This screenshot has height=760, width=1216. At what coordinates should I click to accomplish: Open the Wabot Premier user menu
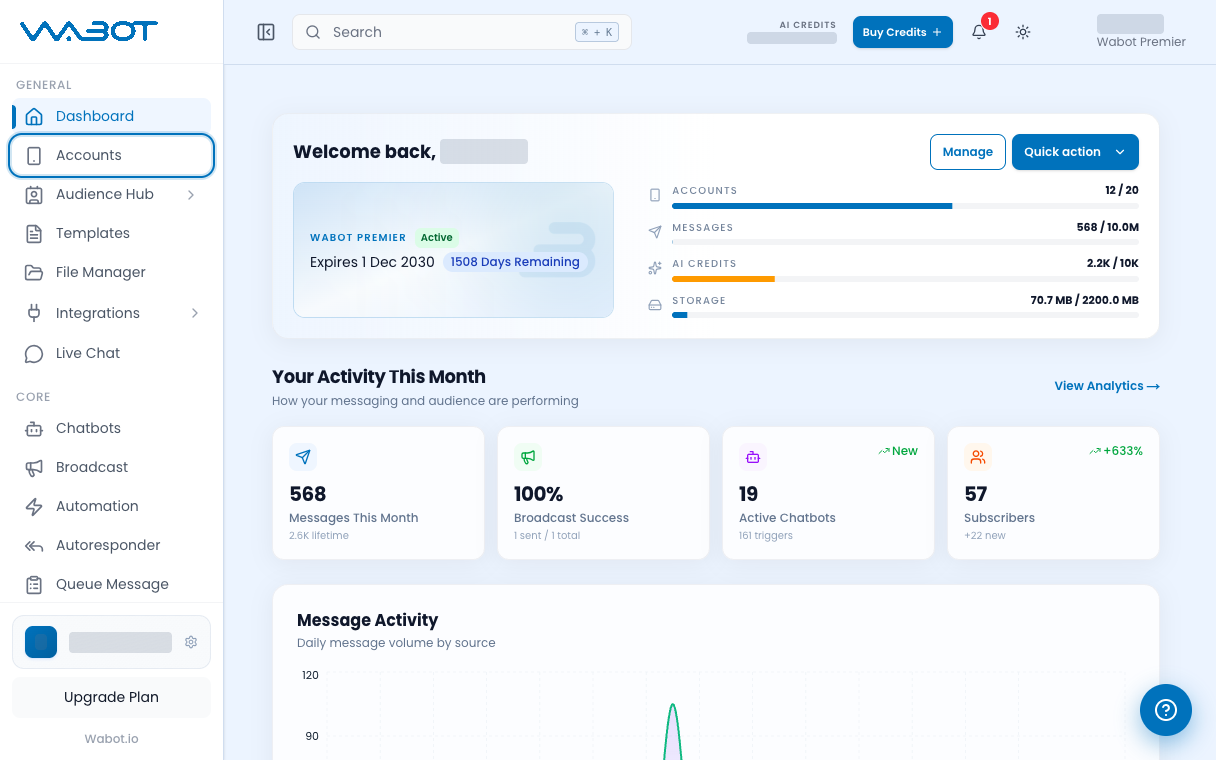(x=1141, y=32)
